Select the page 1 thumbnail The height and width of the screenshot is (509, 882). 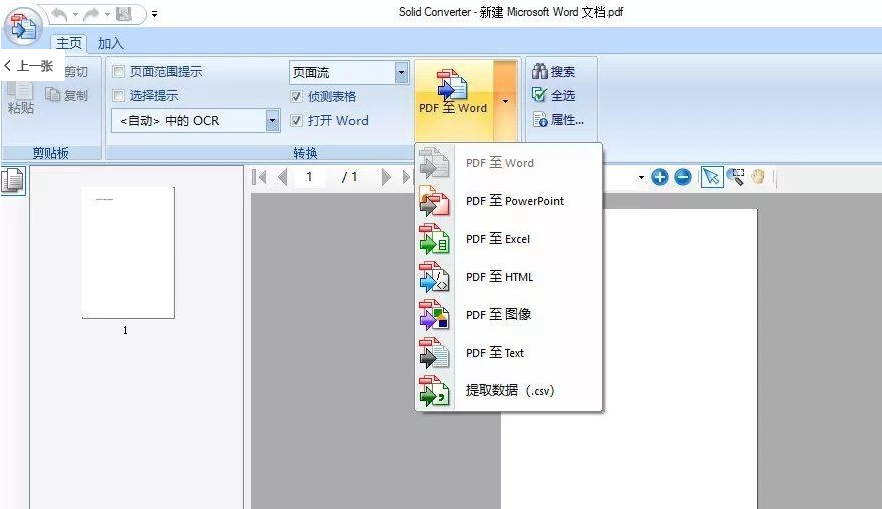(x=128, y=253)
